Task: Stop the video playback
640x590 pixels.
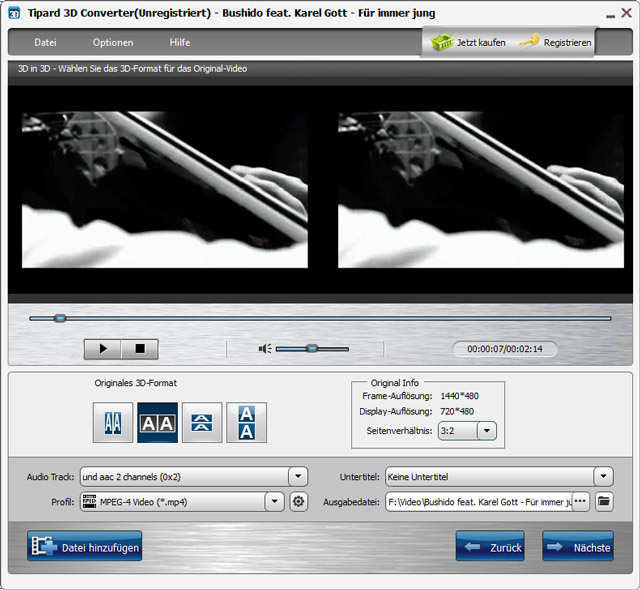Action: tap(140, 349)
